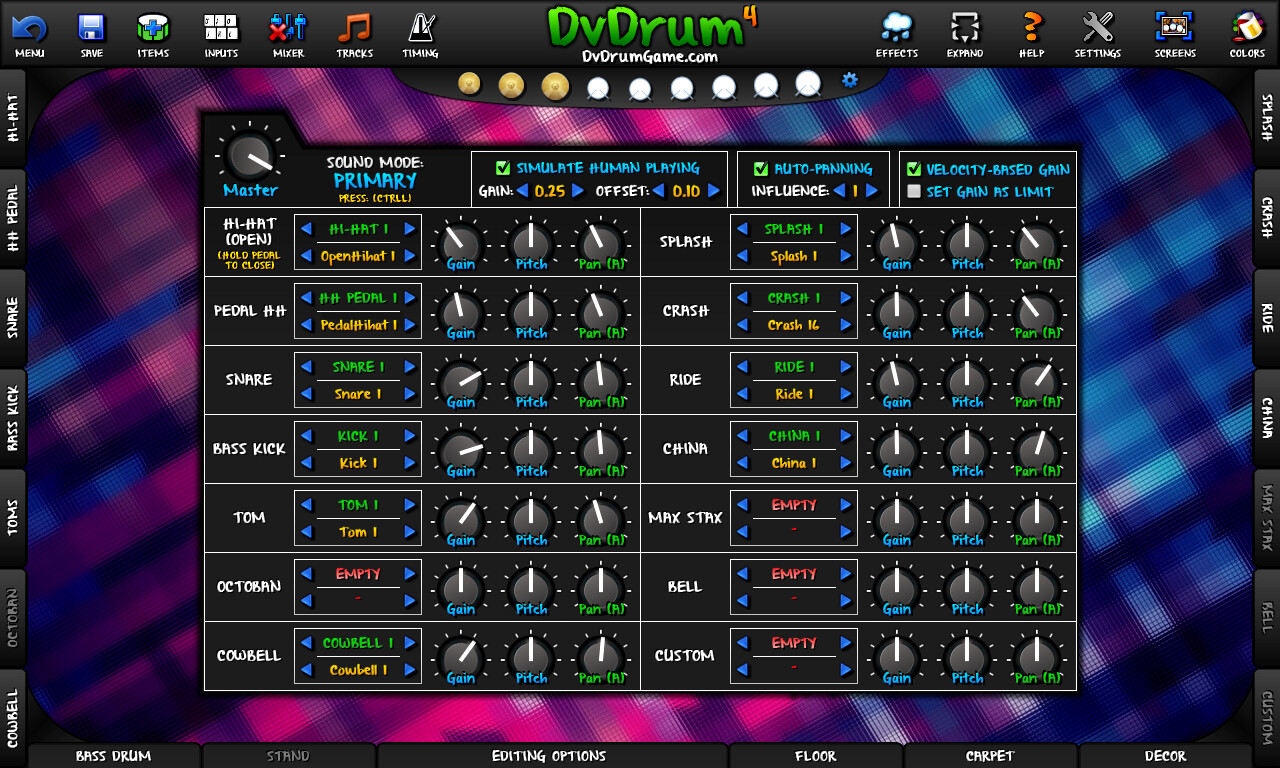Open the Tracks music note icon
The height and width of the screenshot is (768, 1280).
354,27
